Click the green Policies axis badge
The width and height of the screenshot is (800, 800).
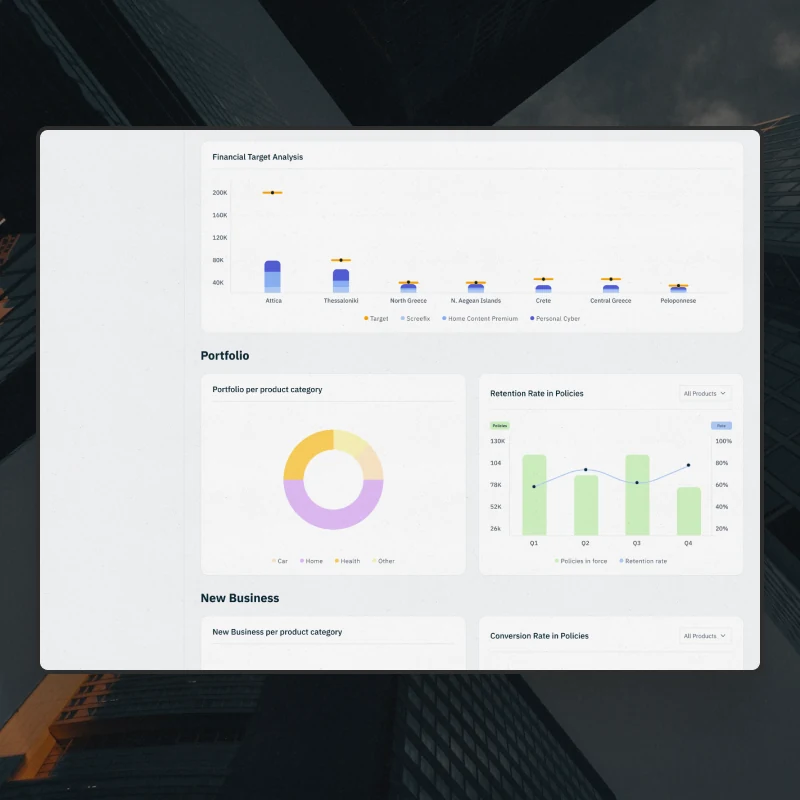(x=499, y=426)
